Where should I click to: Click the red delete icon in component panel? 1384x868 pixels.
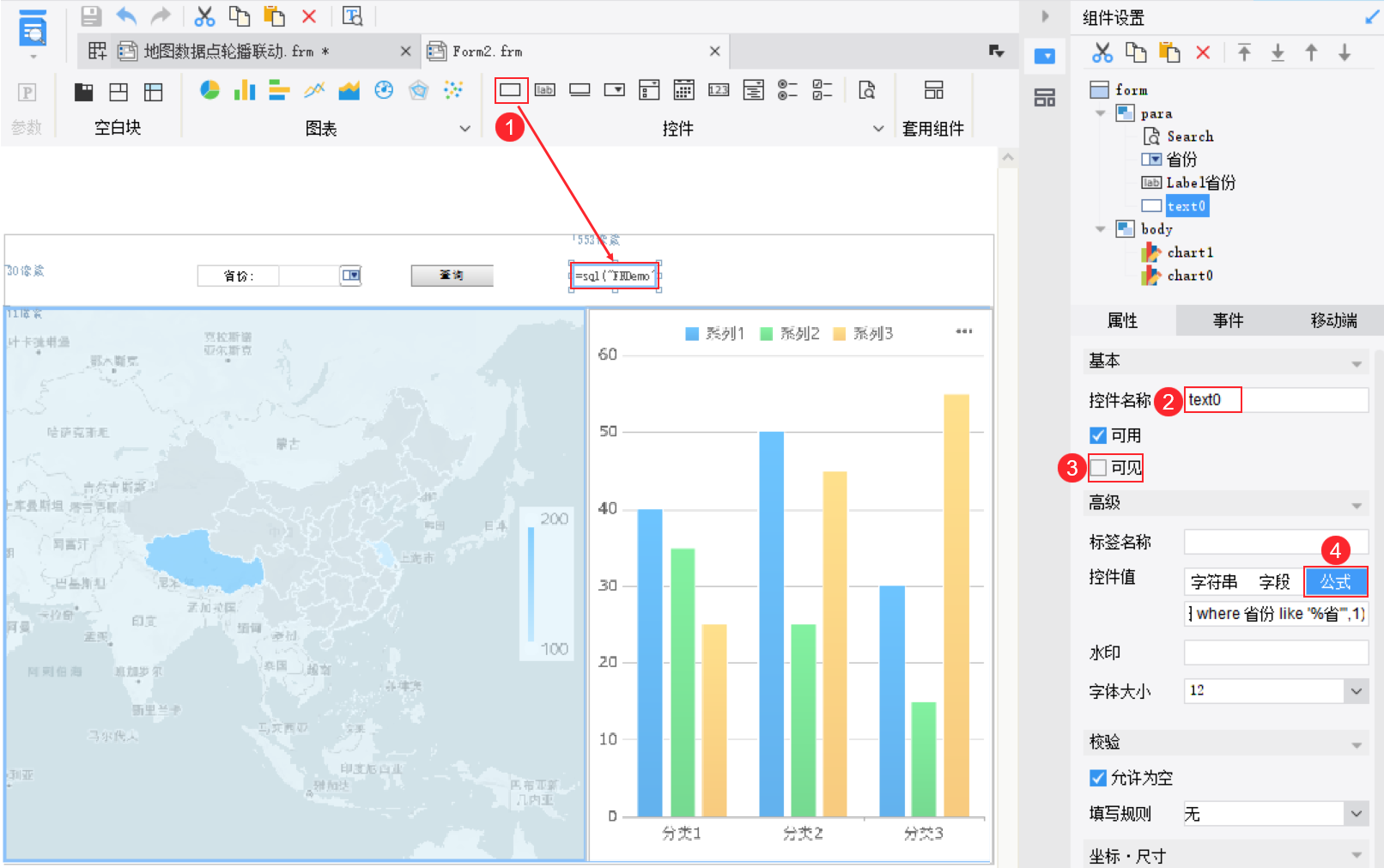coord(1203,53)
